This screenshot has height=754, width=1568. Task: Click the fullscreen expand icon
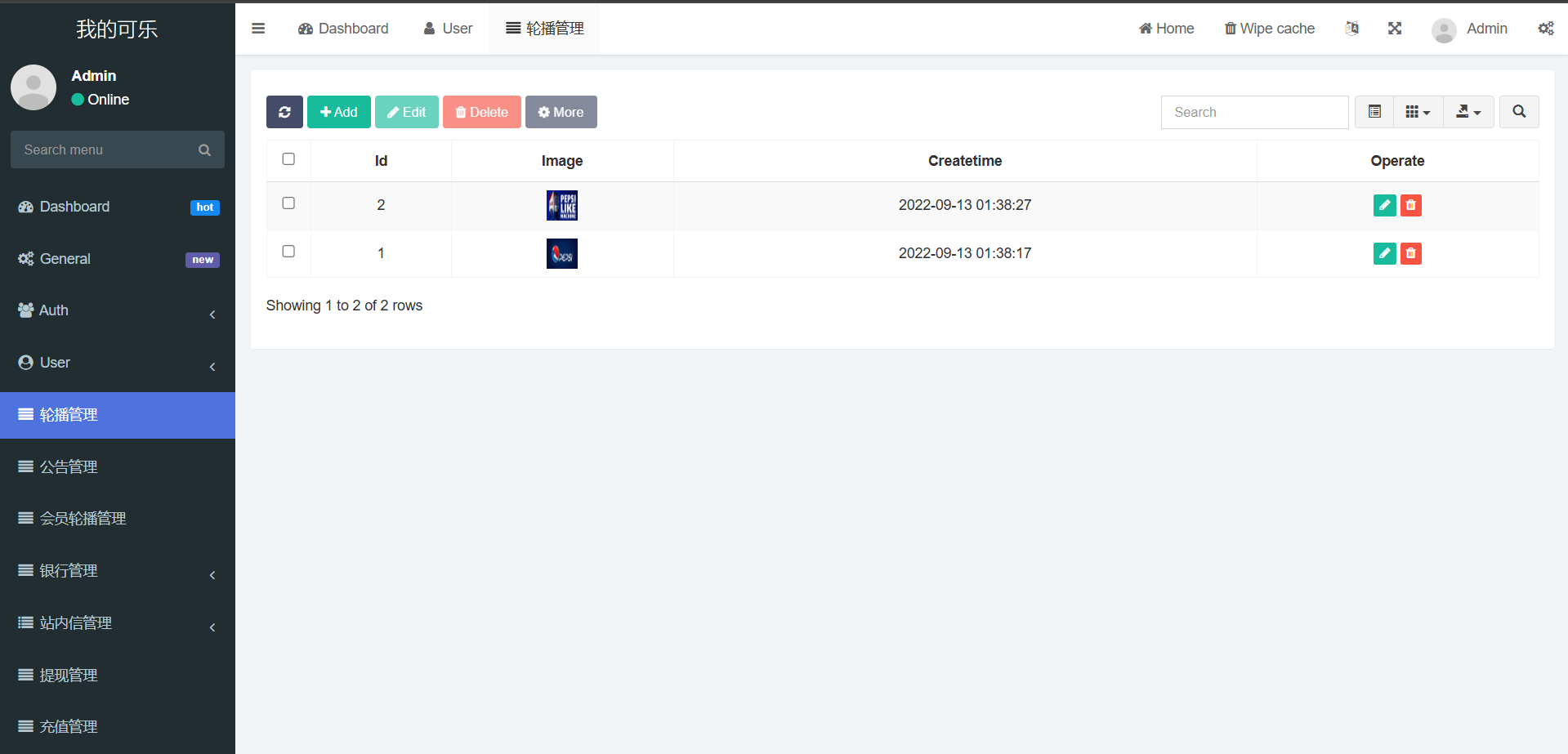pyautogui.click(x=1395, y=29)
